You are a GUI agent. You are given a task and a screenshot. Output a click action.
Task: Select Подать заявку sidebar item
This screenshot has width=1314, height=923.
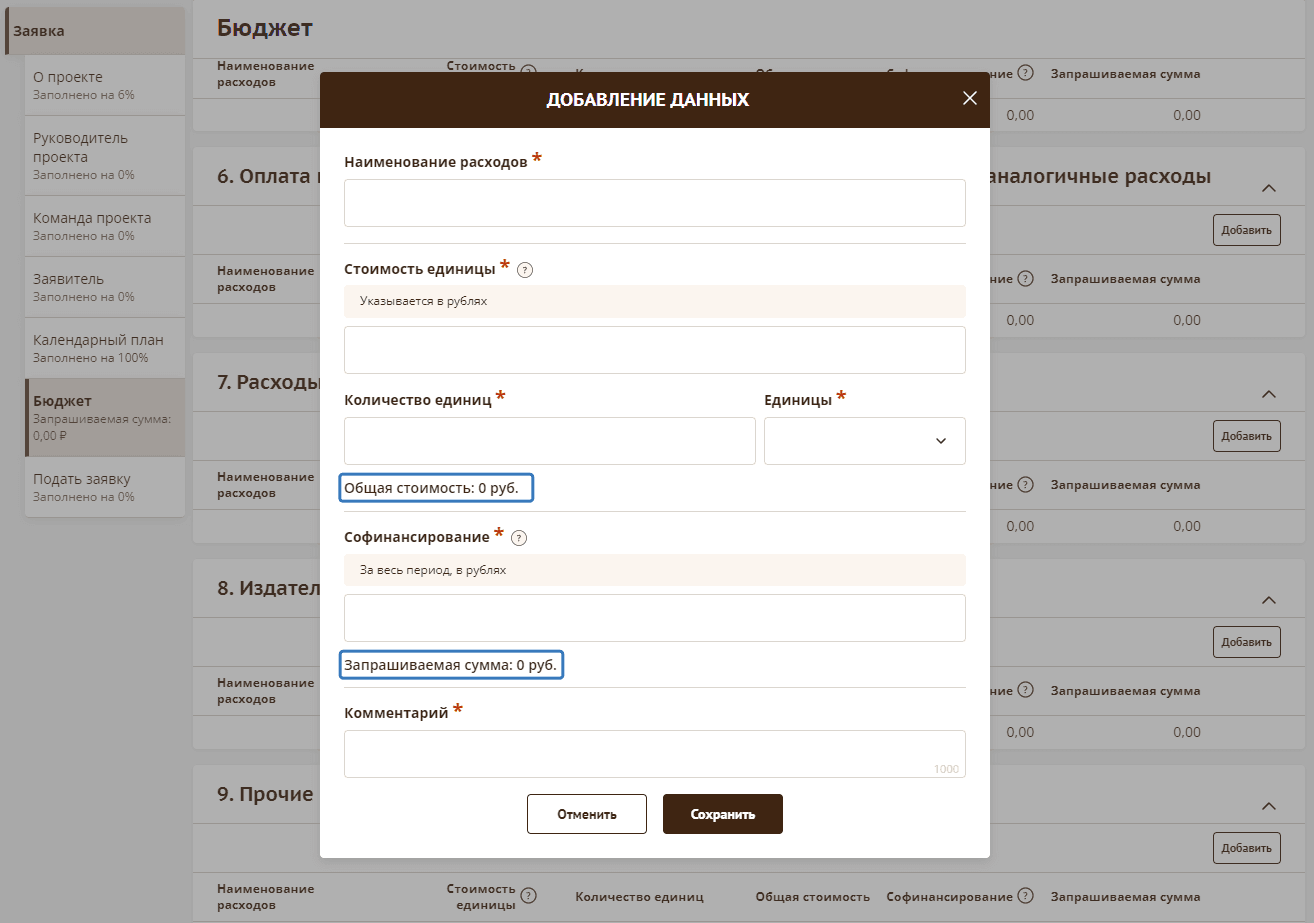[x=104, y=486]
